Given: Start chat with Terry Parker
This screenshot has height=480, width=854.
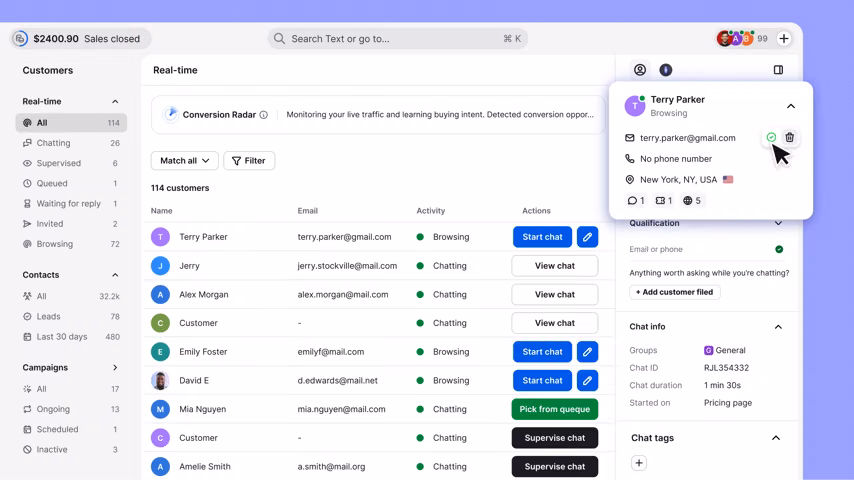Looking at the screenshot, I should click(542, 237).
